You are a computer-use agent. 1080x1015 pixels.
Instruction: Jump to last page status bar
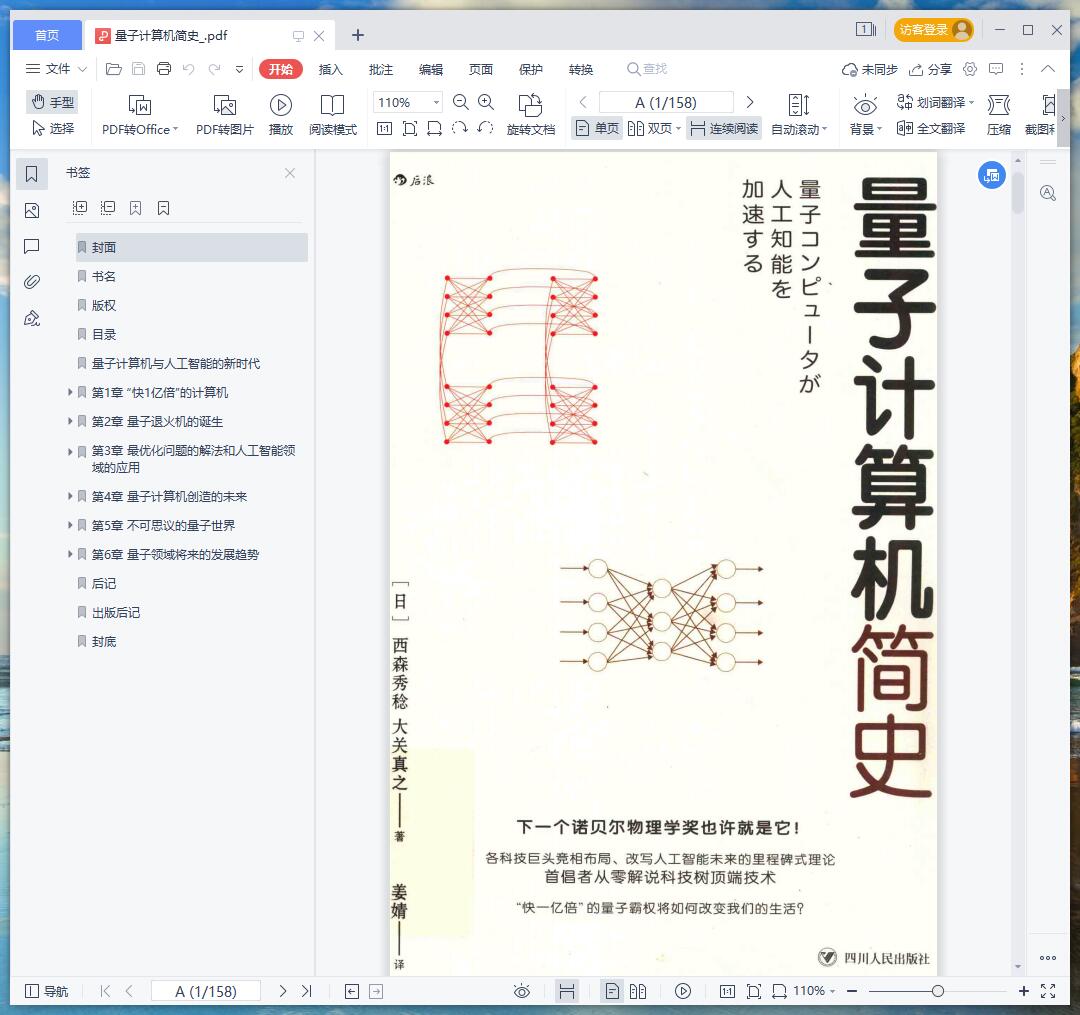(x=307, y=991)
